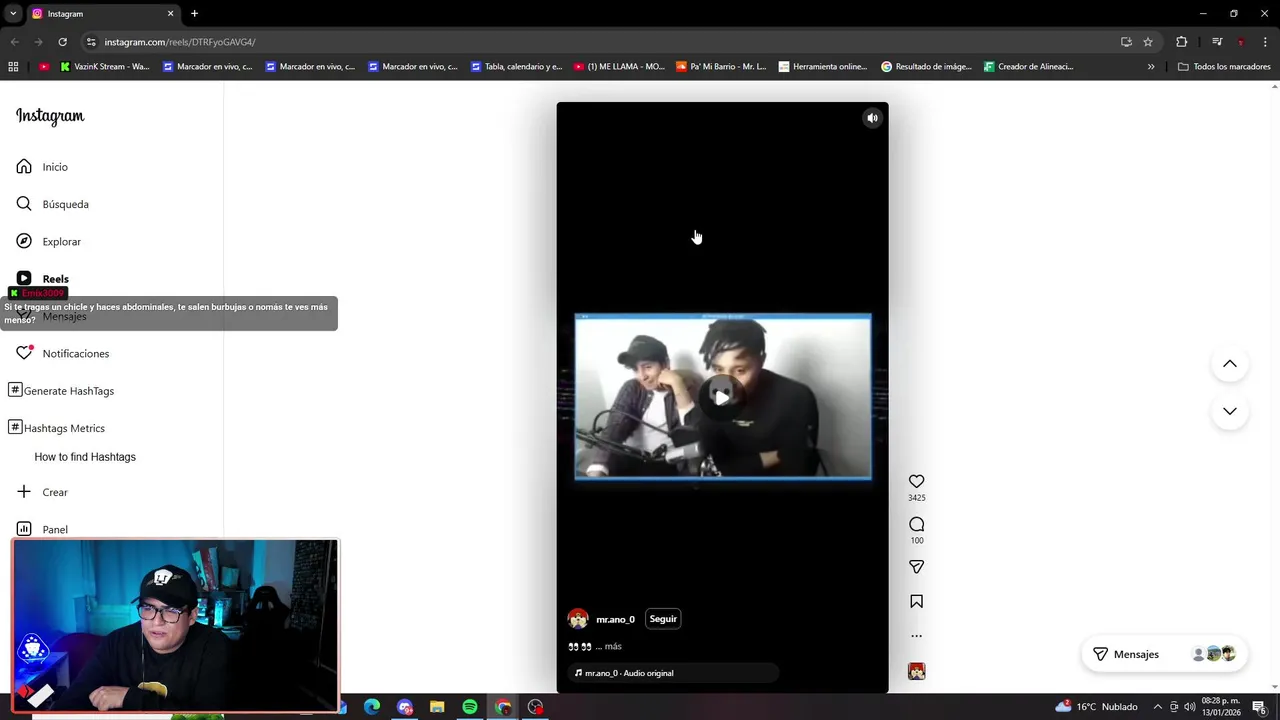Close the Instagram tab
The image size is (1280, 720).
pyautogui.click(x=170, y=14)
